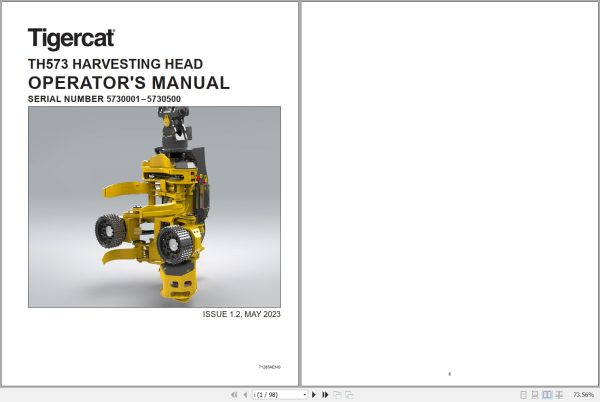Click the small document code on the cover
600x402 pixels.
269,367
